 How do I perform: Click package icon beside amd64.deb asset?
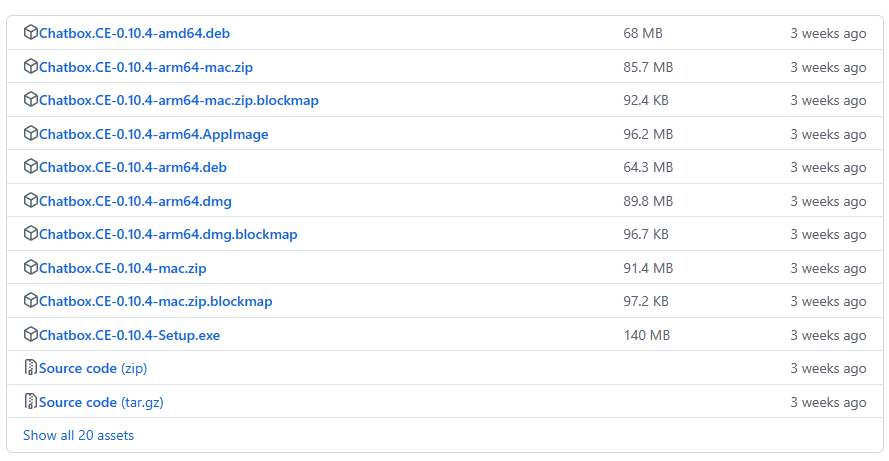(x=31, y=32)
